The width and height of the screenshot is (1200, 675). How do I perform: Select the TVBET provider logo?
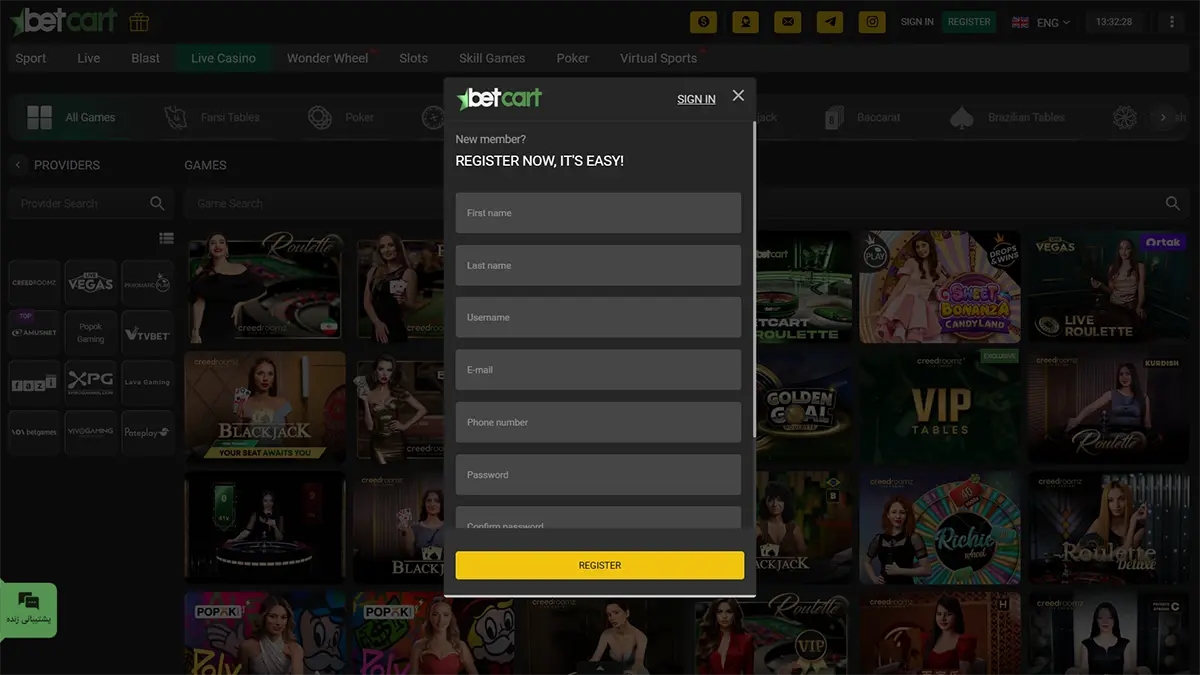tap(147, 333)
